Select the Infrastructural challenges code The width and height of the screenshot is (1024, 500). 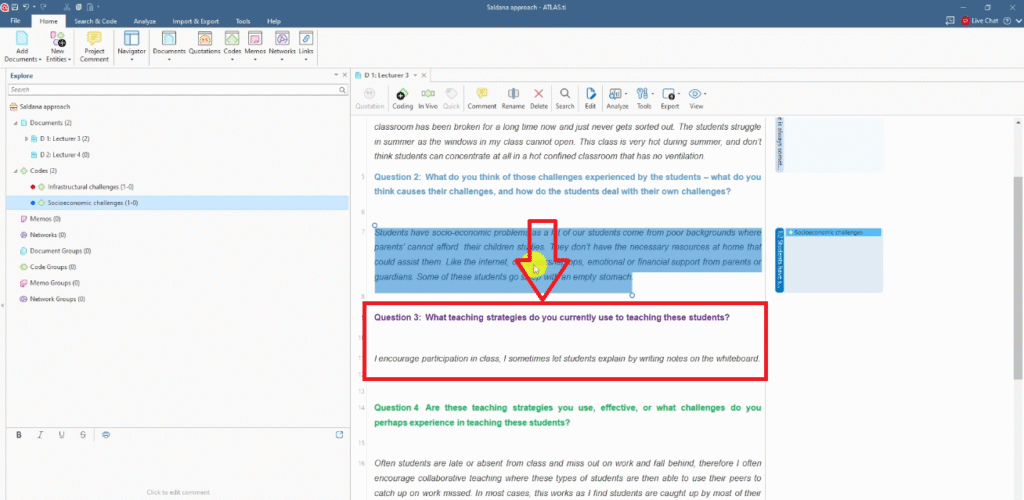92,187
